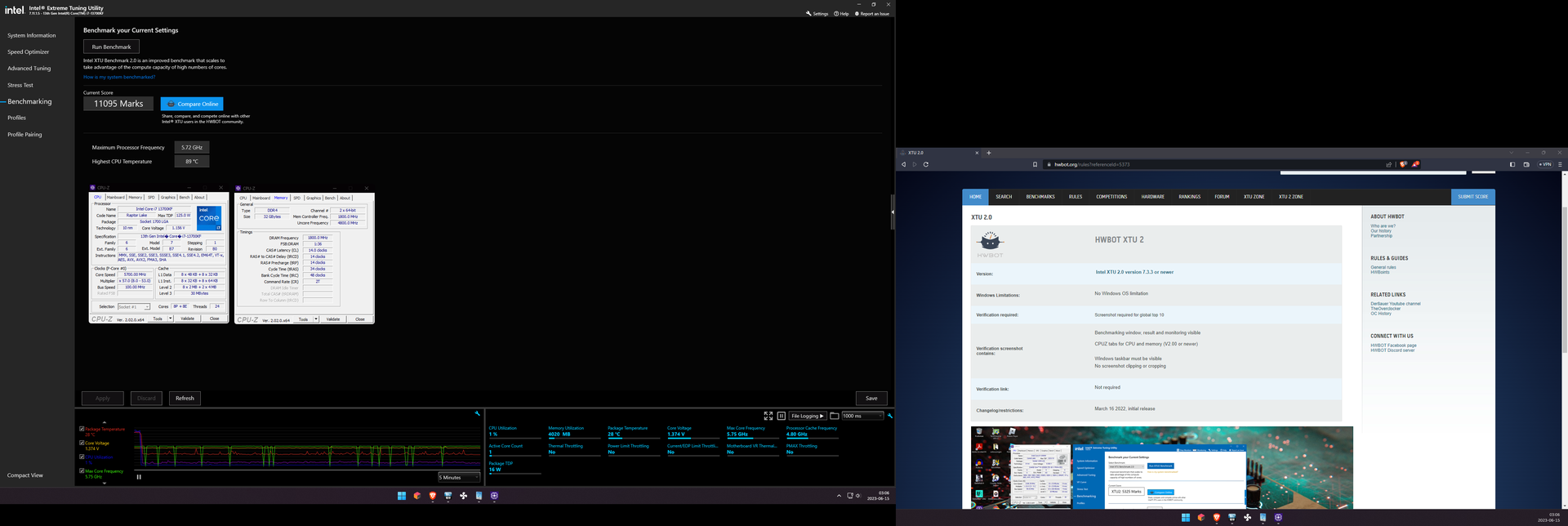Uncheck CPU Utilization in graph legend

(x=82, y=457)
